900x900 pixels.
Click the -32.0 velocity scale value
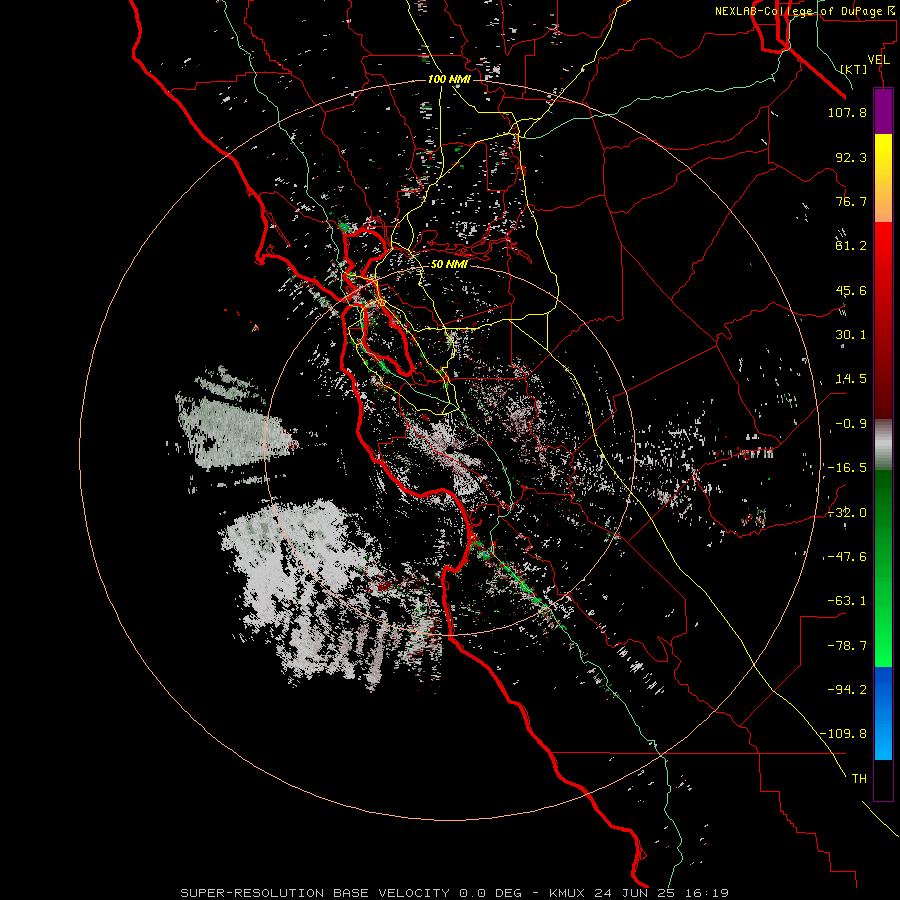(847, 513)
